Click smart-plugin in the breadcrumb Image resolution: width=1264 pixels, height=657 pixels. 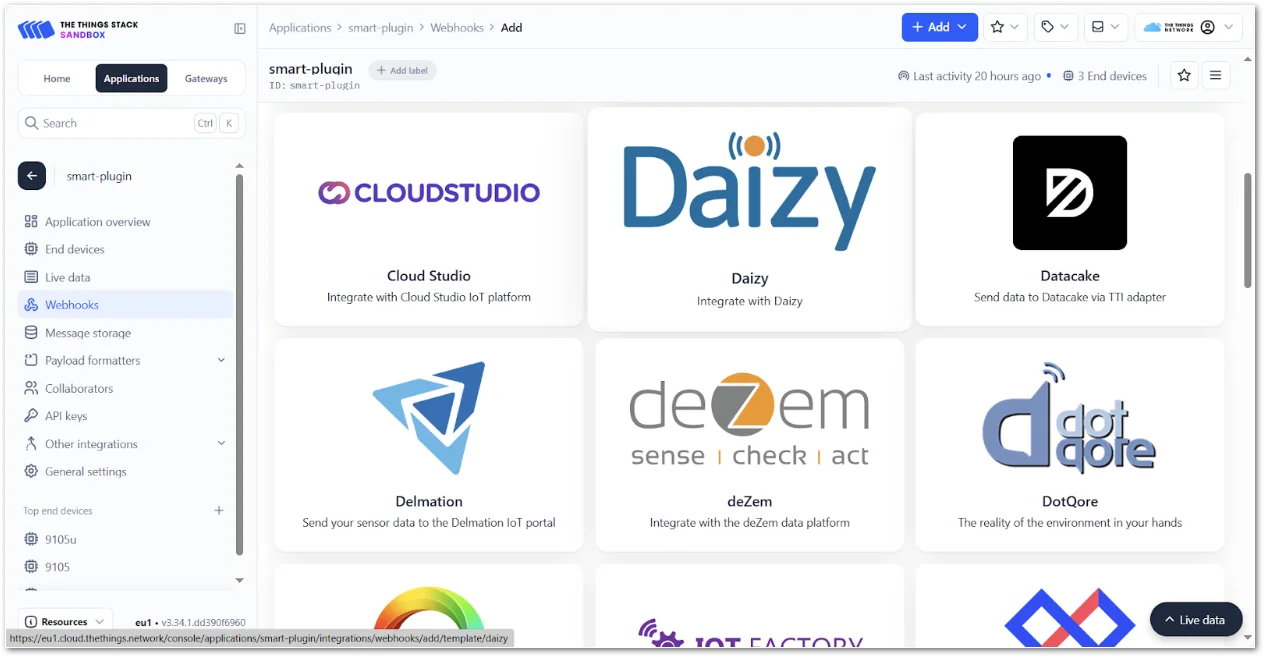pos(381,28)
